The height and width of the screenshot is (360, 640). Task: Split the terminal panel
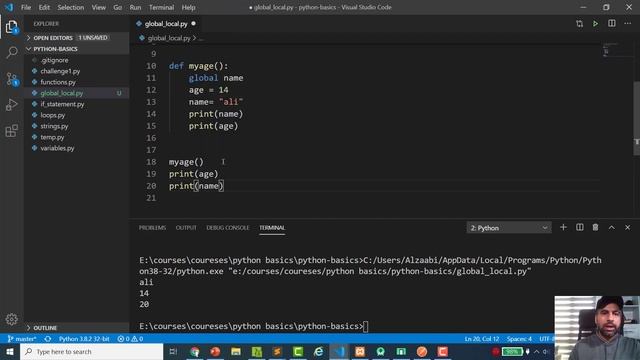coord(580,227)
